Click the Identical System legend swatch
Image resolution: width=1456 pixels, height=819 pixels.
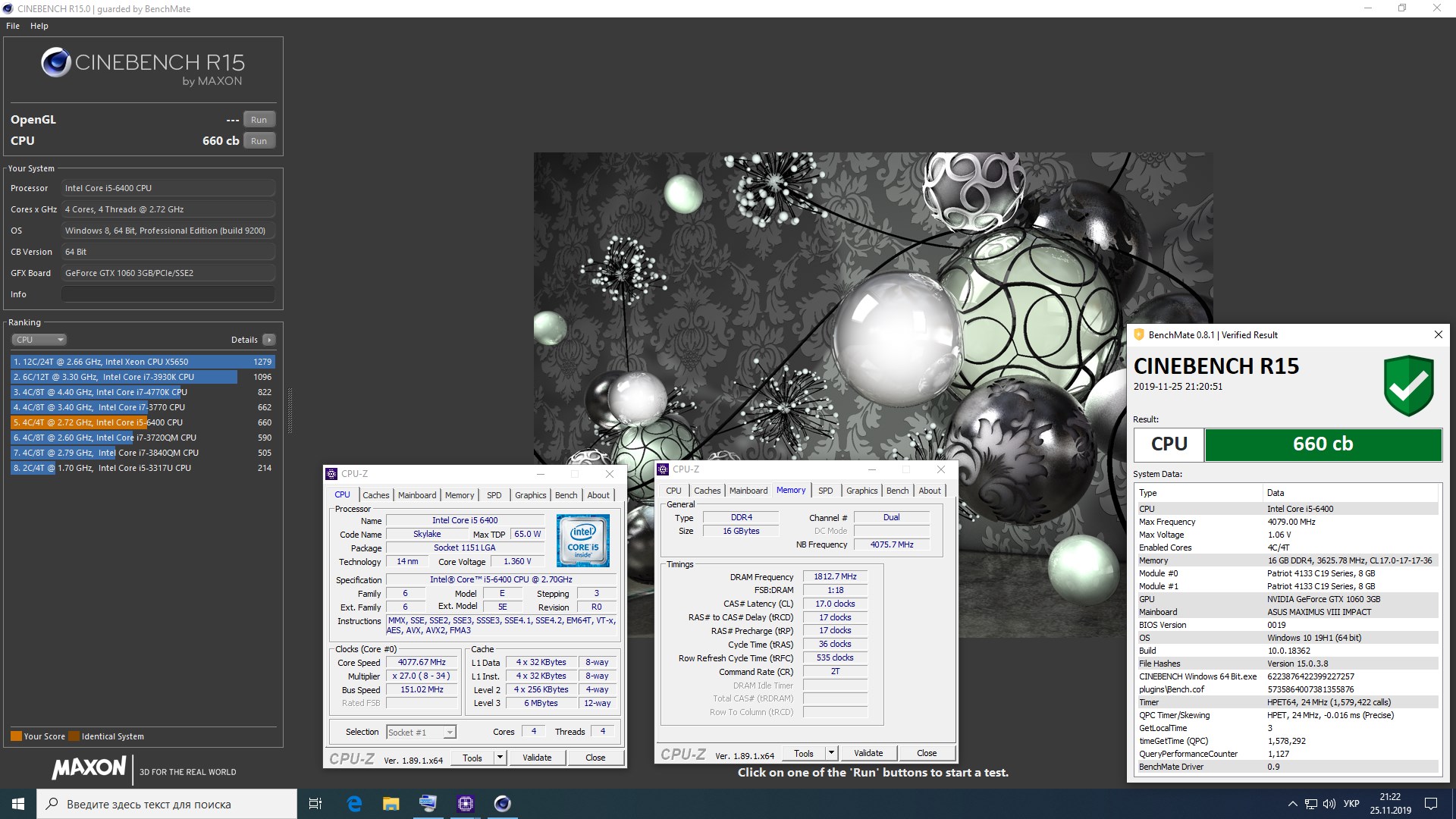pyautogui.click(x=74, y=736)
